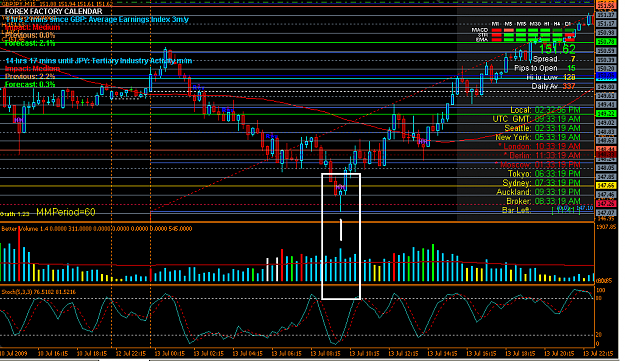Click the Moscow time row

pos(537,165)
